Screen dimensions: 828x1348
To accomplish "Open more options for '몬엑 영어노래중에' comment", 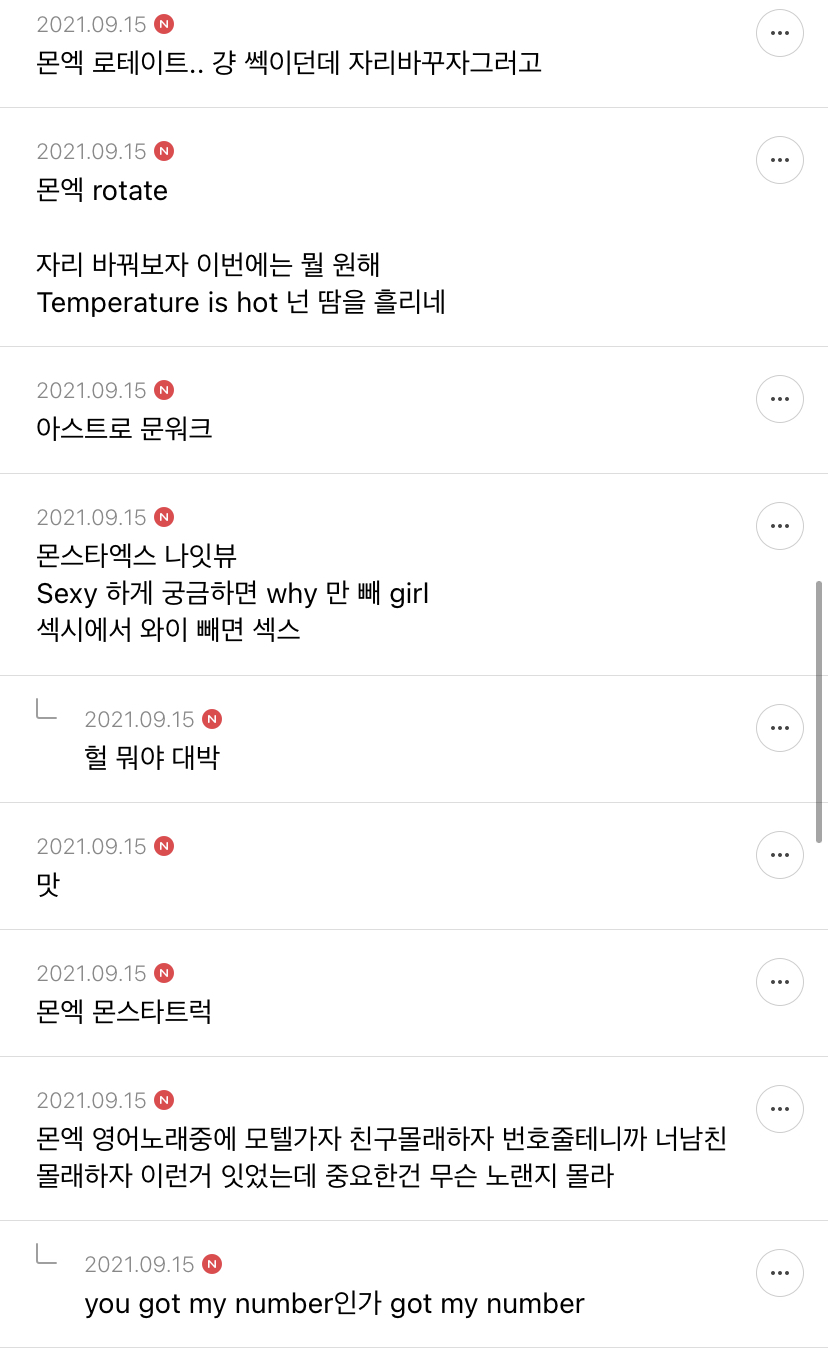I will 780,1109.
